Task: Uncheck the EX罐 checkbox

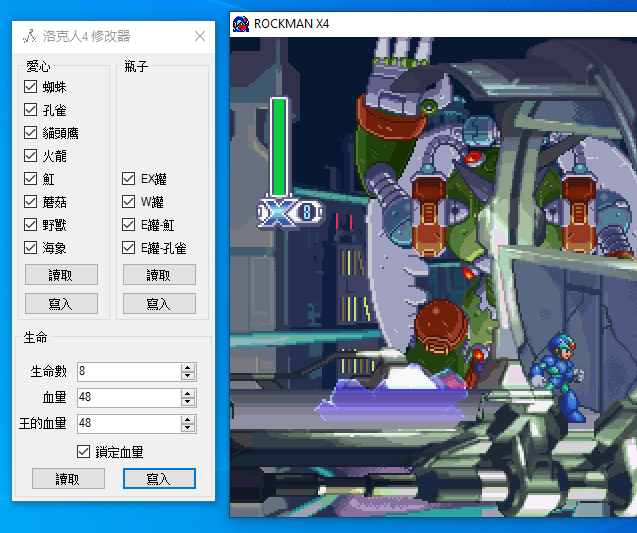Action: click(x=128, y=179)
